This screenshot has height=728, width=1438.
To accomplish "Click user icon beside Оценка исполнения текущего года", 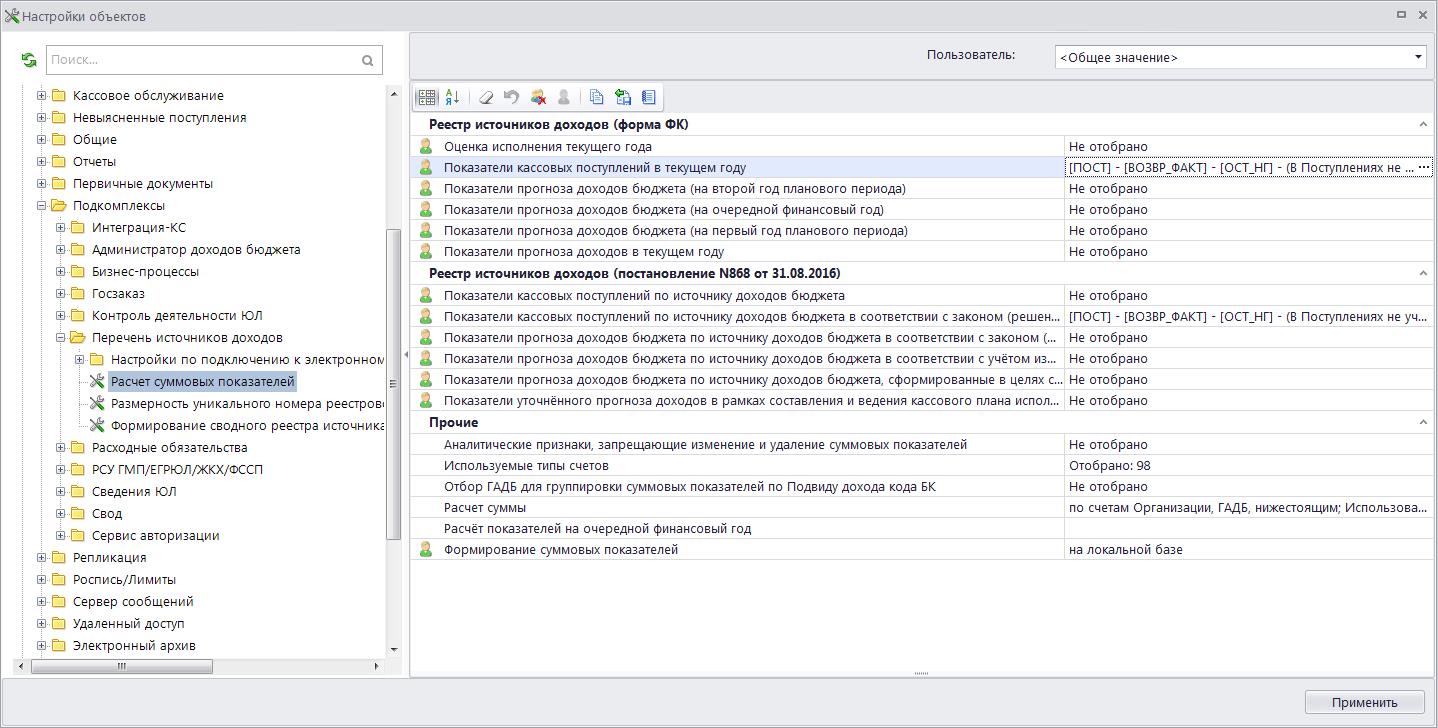I will [425, 147].
